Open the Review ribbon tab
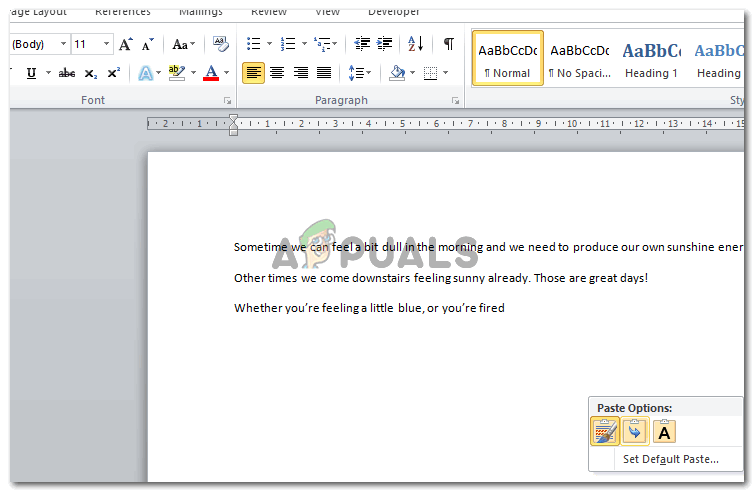The height and width of the screenshot is (493, 755). 269,11
